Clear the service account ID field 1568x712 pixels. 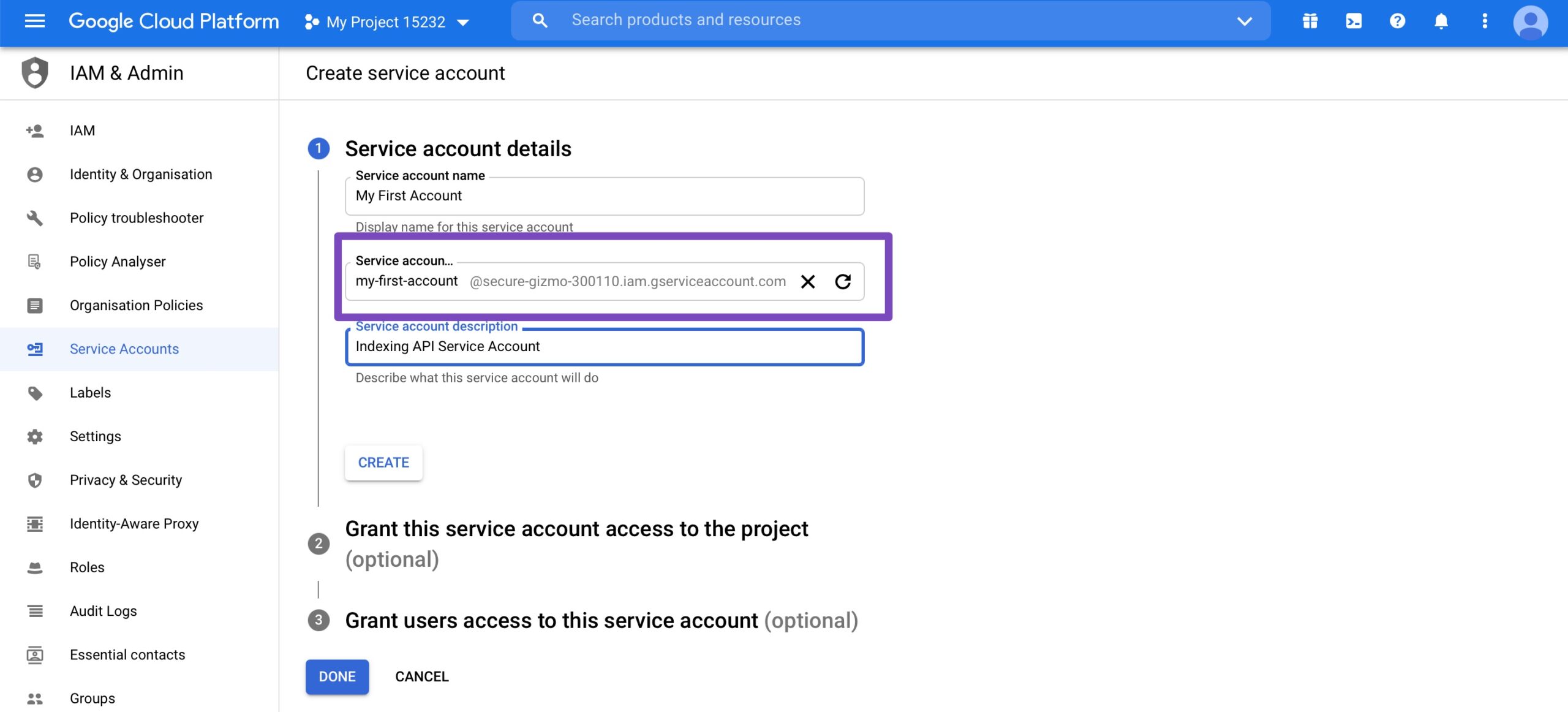[808, 282]
